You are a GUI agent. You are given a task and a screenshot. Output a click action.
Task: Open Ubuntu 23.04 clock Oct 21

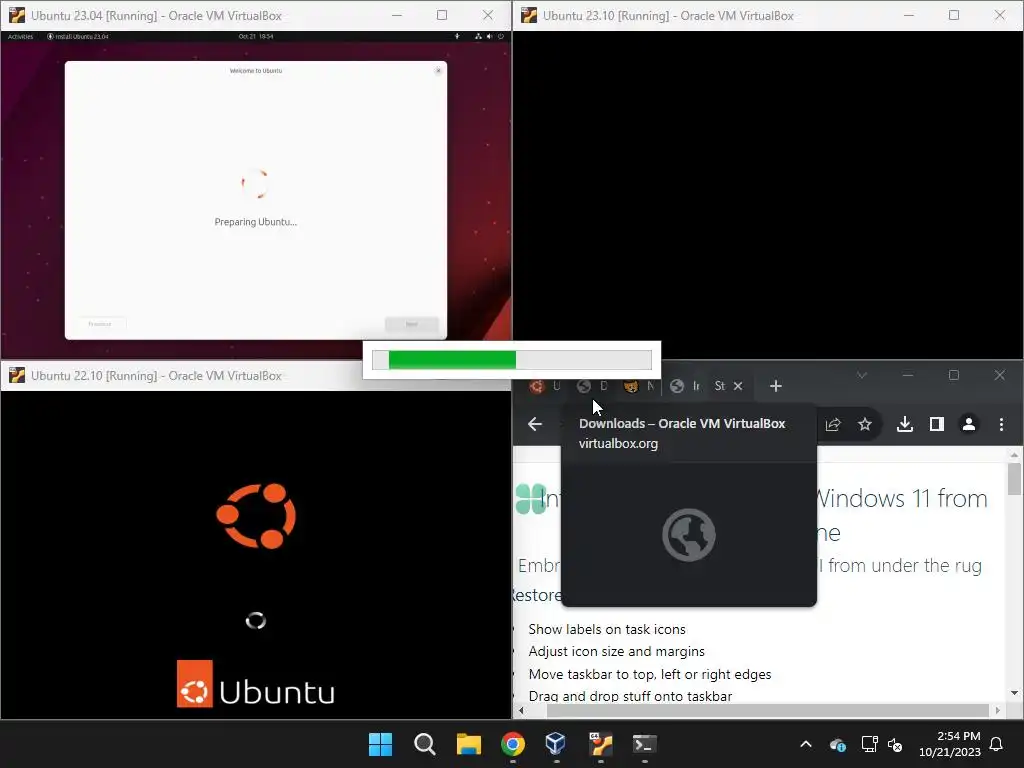[x=256, y=37]
